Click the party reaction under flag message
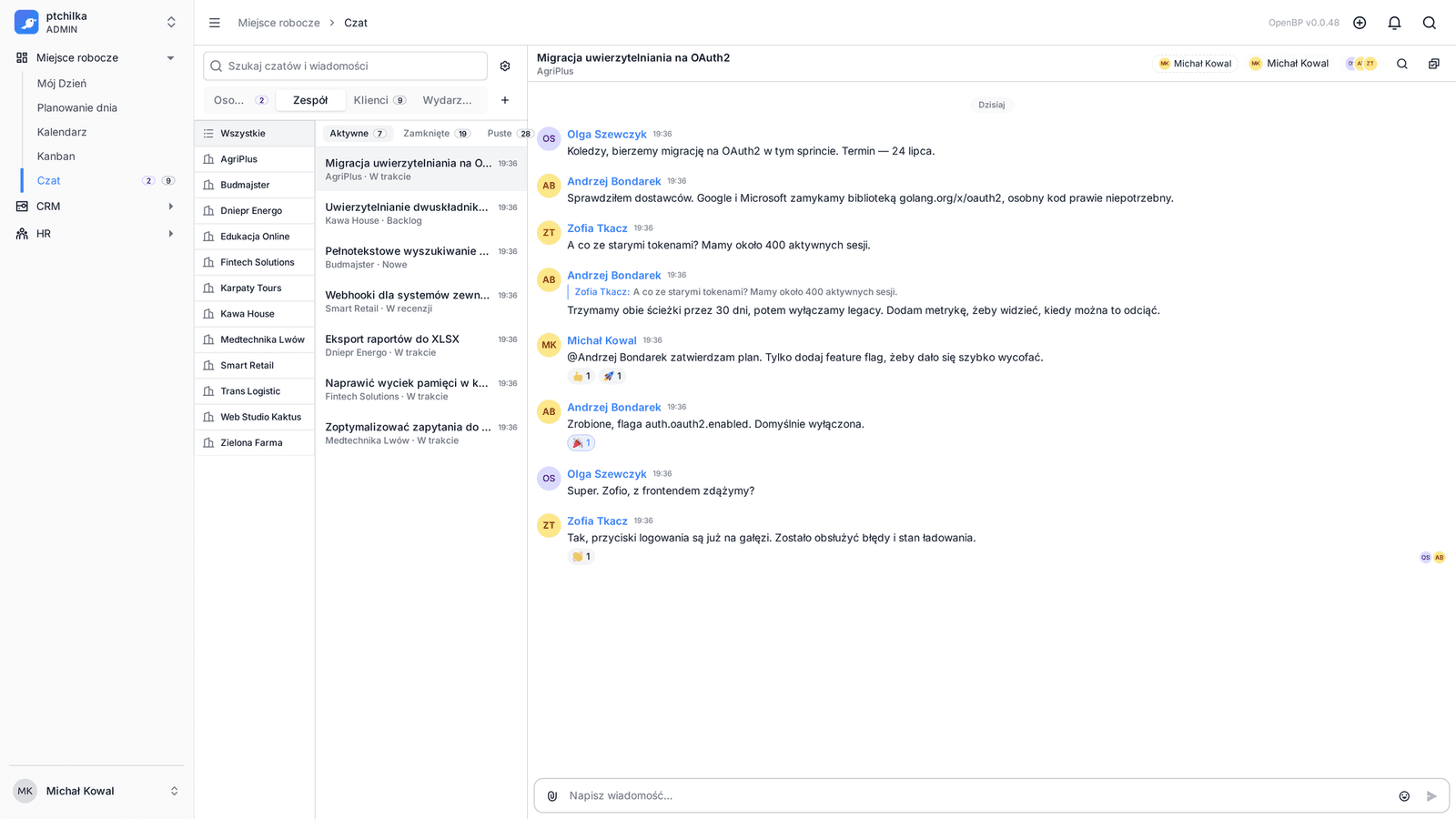 pos(581,443)
